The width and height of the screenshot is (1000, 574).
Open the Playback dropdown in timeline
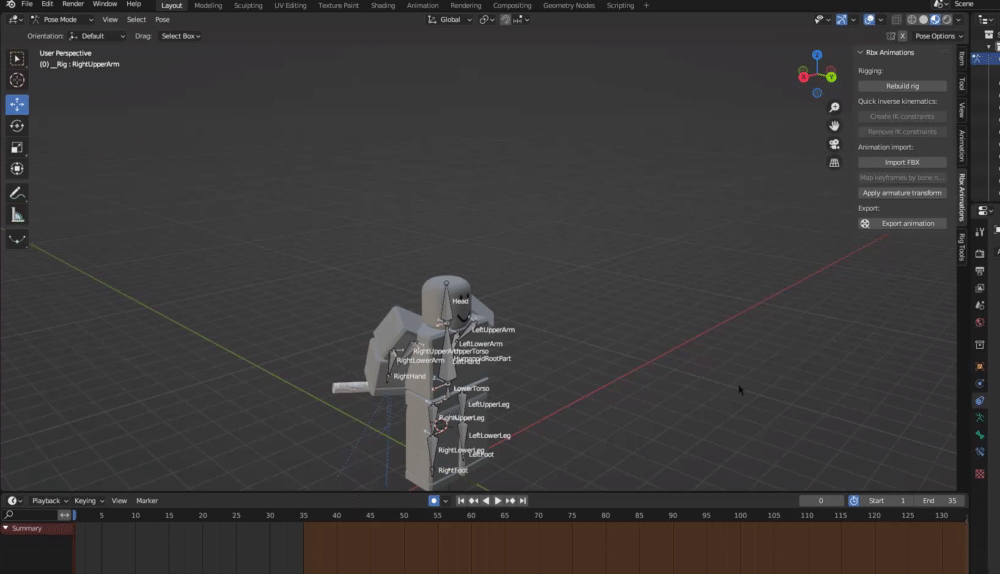[50, 501]
